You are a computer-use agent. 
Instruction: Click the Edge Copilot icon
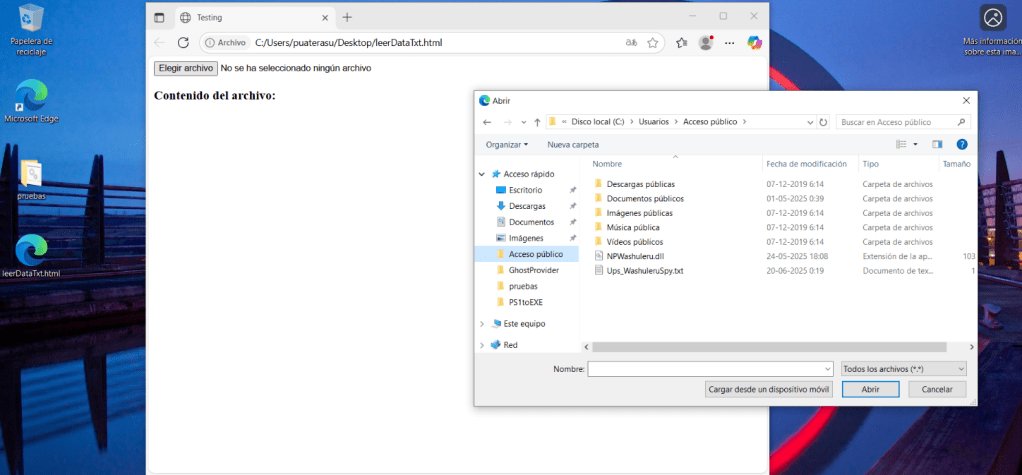click(x=755, y=42)
